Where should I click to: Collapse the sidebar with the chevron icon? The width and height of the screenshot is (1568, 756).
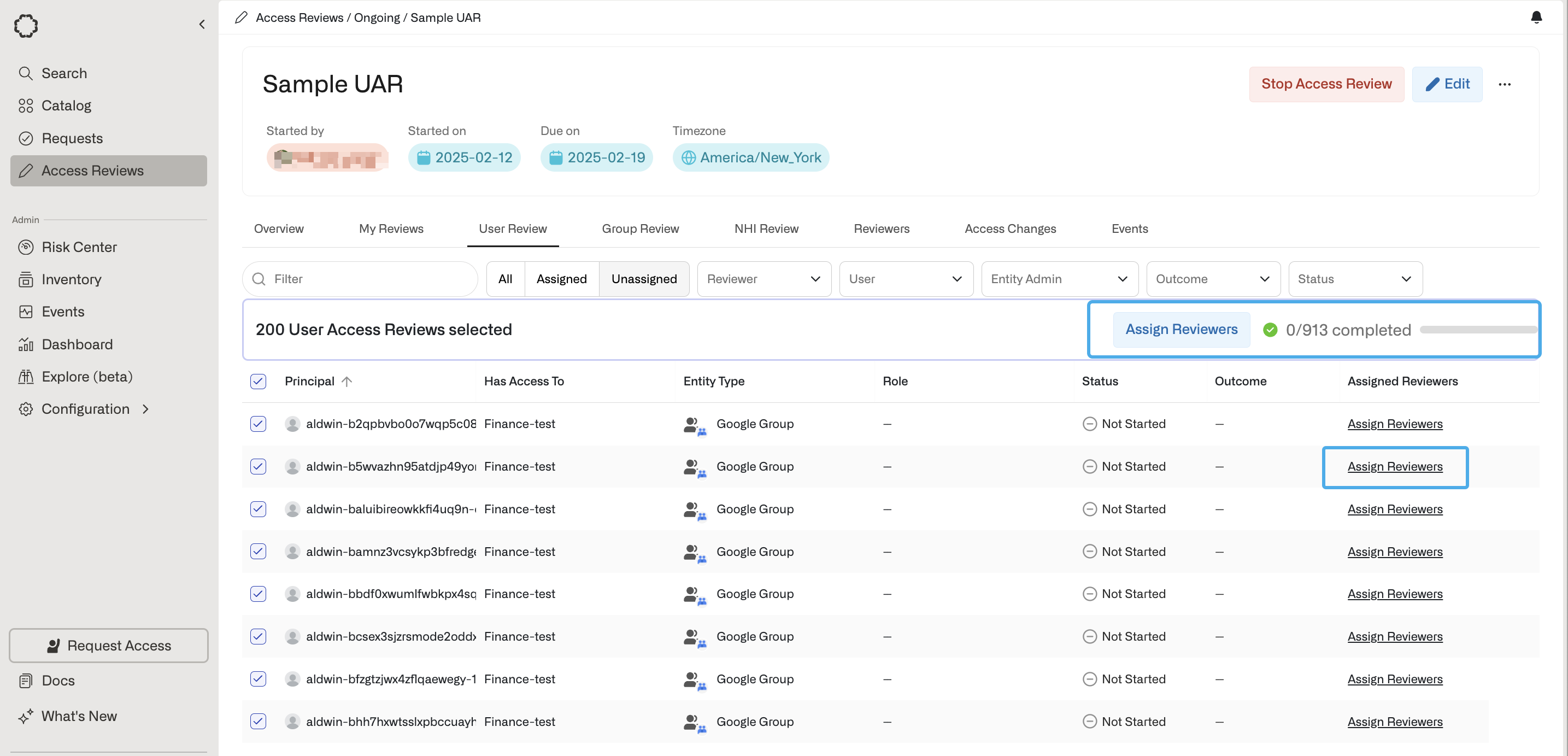click(x=202, y=25)
